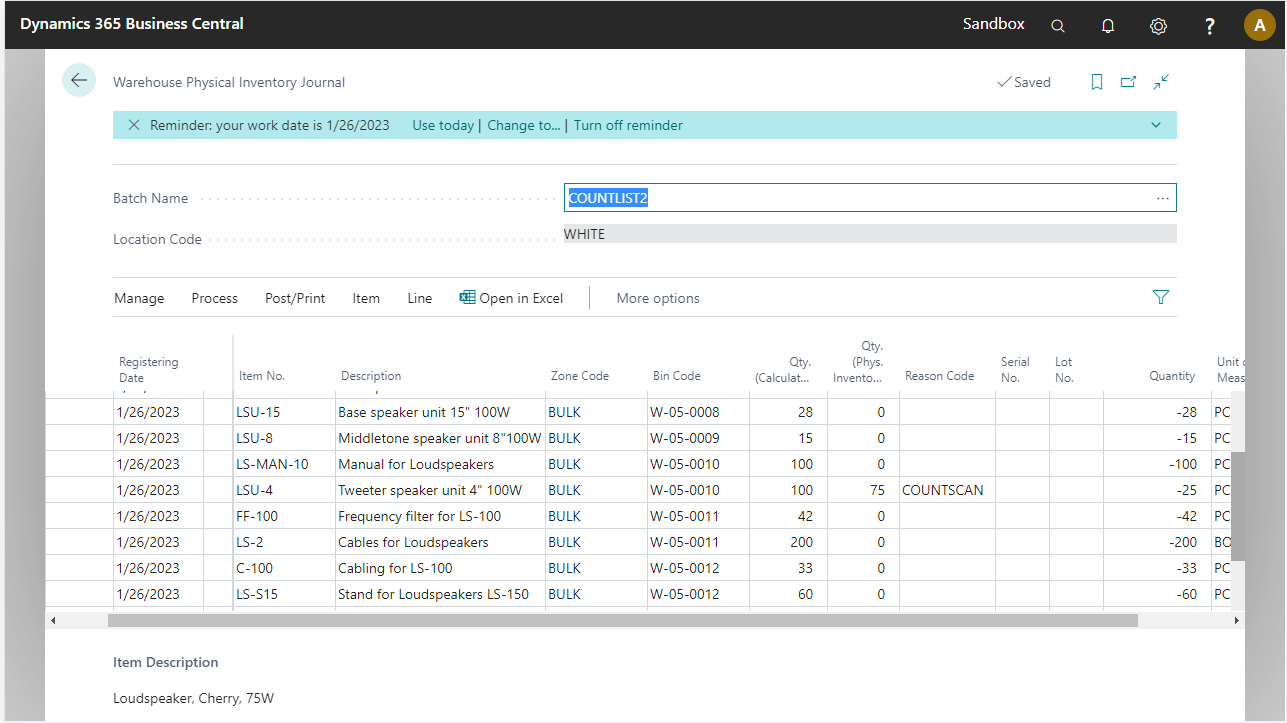
Task: Click the Location Code value WHITE
Action: (x=870, y=234)
